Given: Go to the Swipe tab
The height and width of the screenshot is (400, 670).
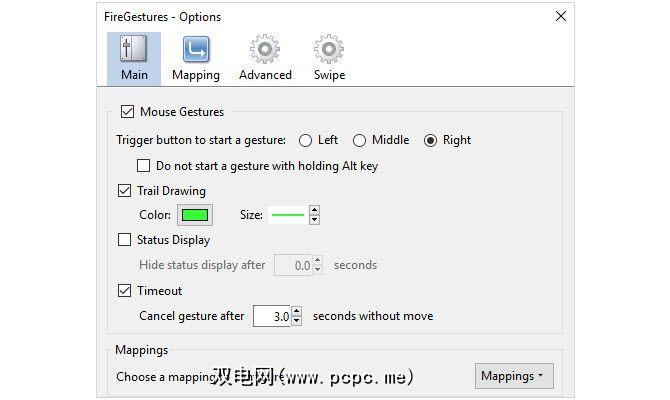Looking at the screenshot, I should click(329, 59).
